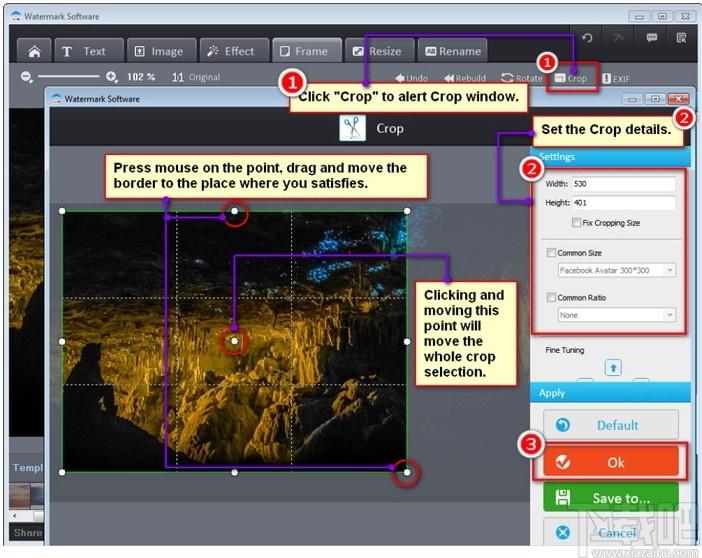Open the feedback chat bubble icon
The image size is (702, 558).
click(x=652, y=38)
